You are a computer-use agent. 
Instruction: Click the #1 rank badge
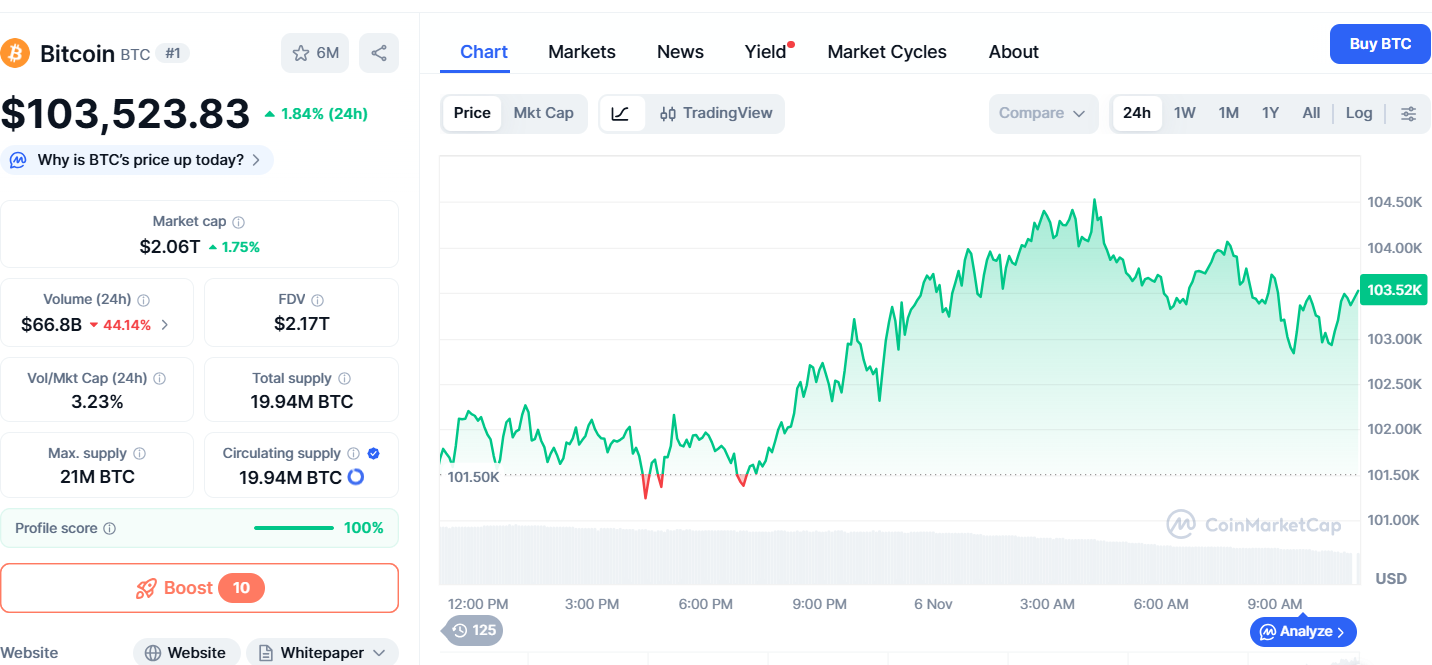click(x=173, y=53)
